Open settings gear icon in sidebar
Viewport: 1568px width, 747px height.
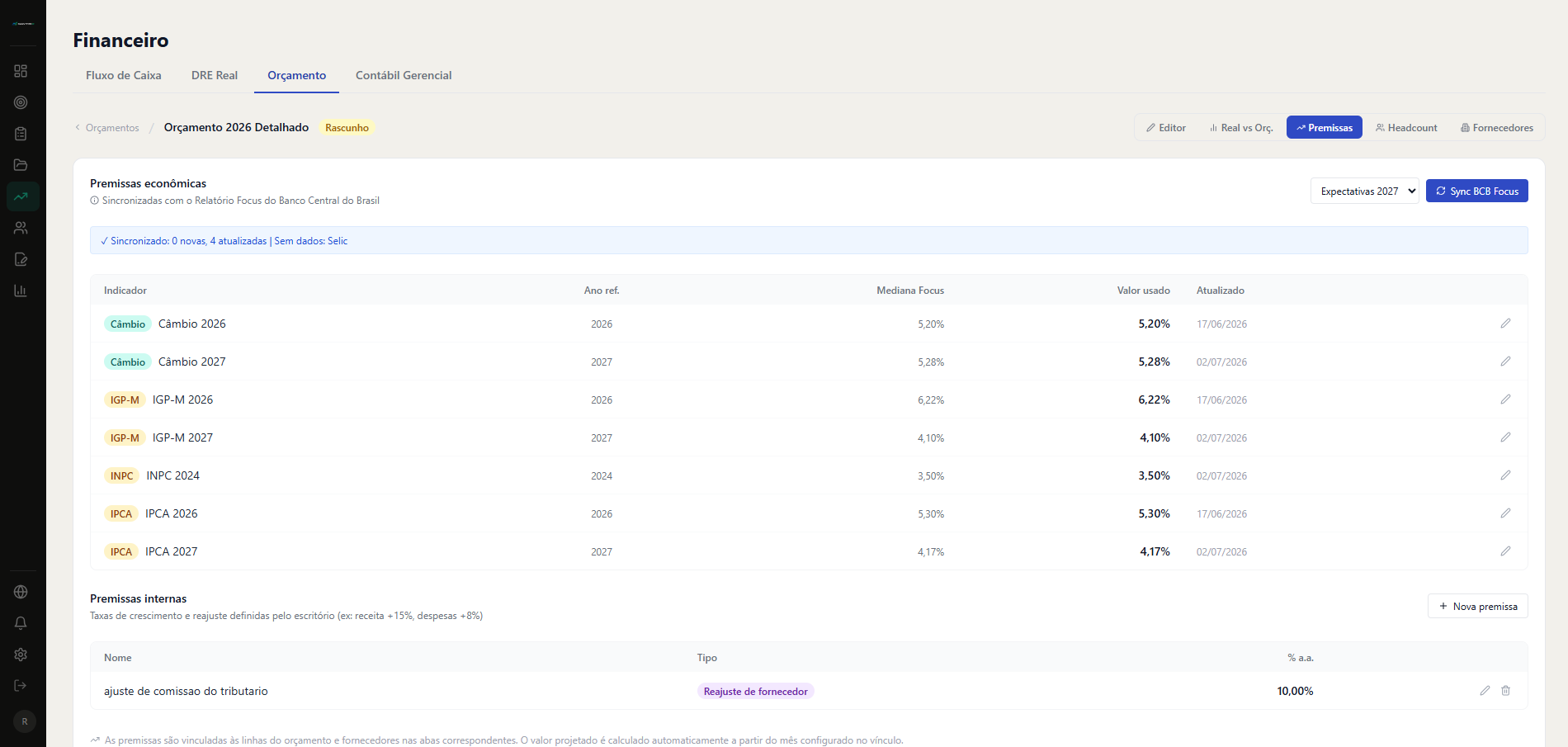(21, 655)
